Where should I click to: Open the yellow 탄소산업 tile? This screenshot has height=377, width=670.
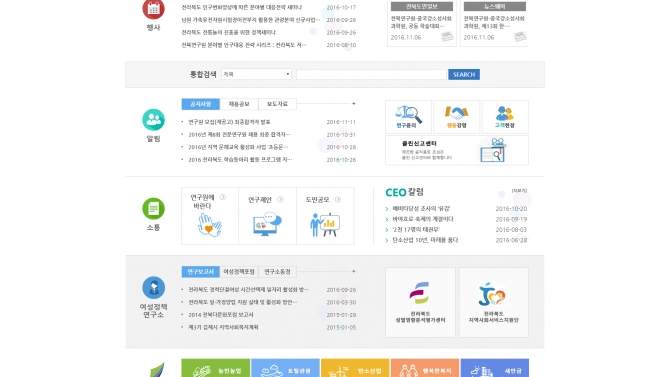355,368
